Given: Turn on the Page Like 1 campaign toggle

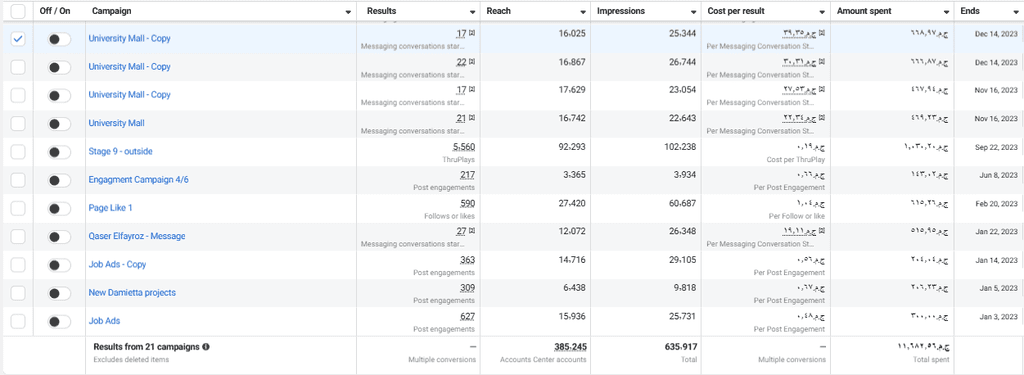Looking at the screenshot, I should point(59,208).
